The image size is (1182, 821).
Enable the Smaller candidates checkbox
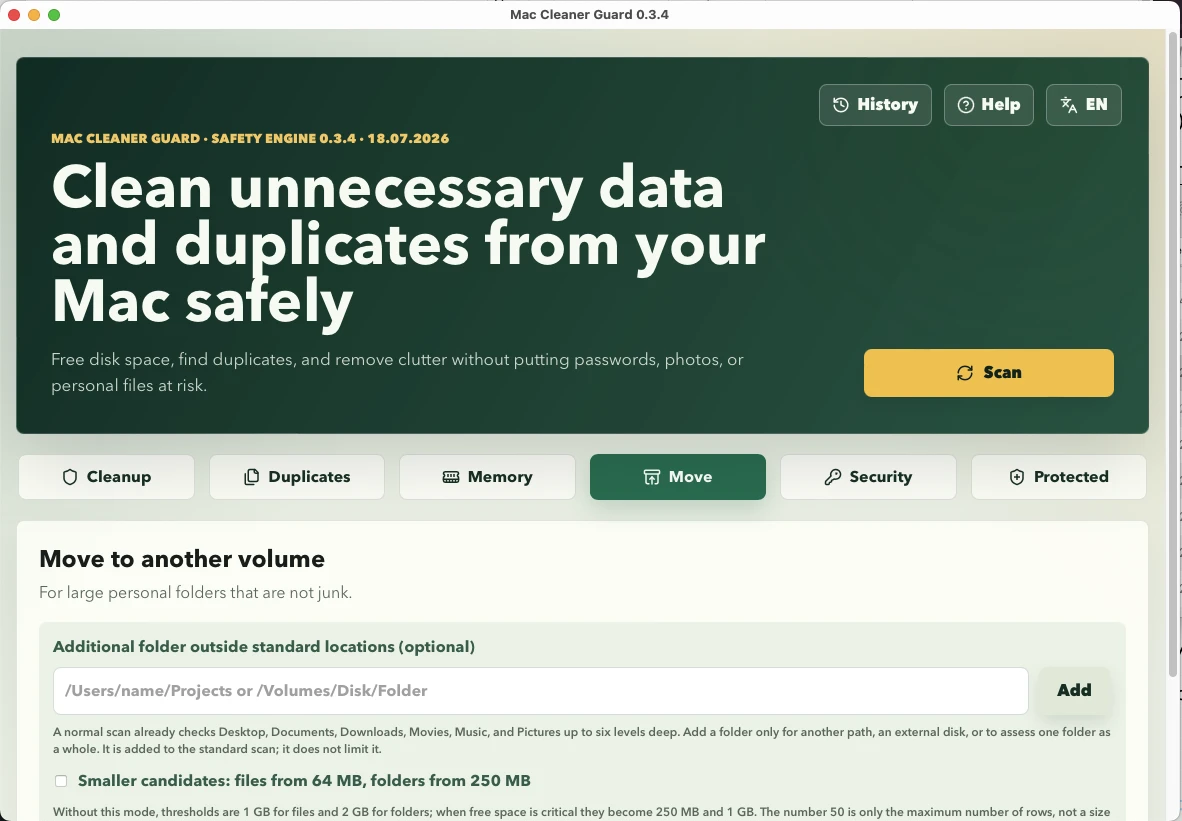[x=61, y=781]
